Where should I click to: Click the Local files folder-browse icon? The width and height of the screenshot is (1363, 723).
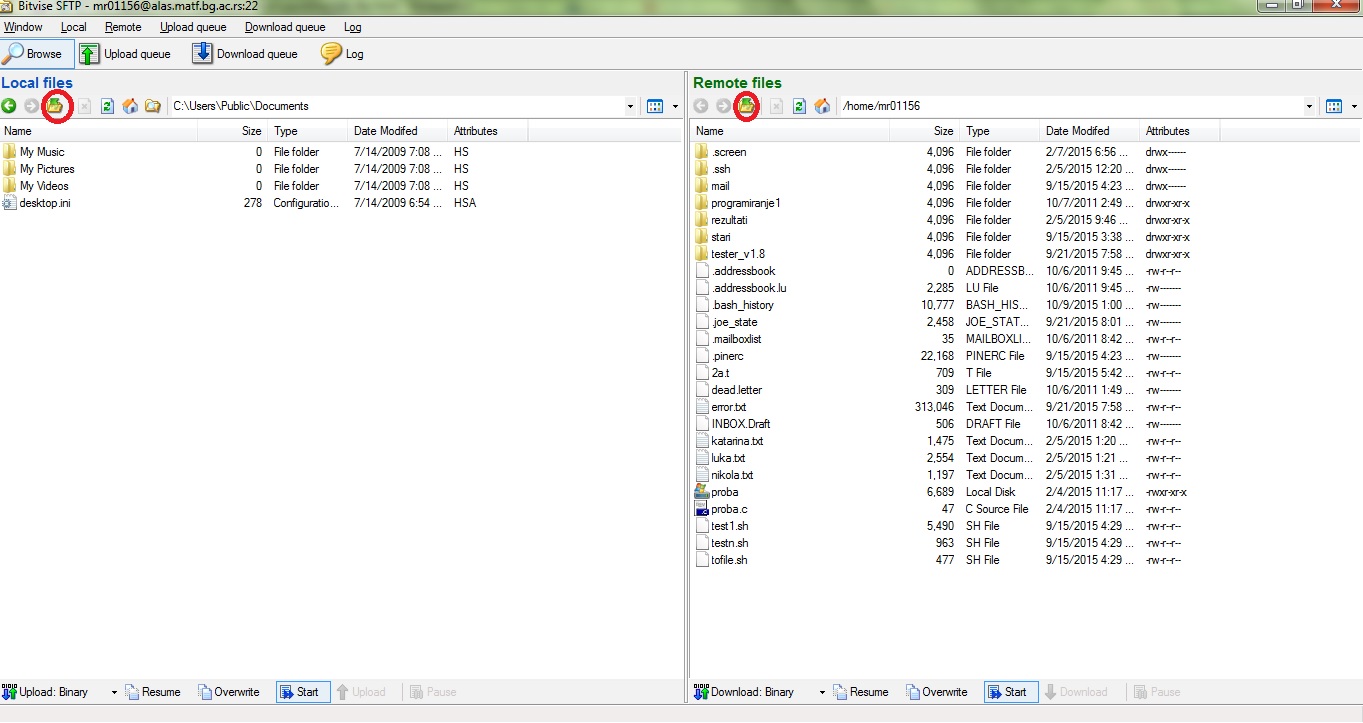tap(153, 106)
